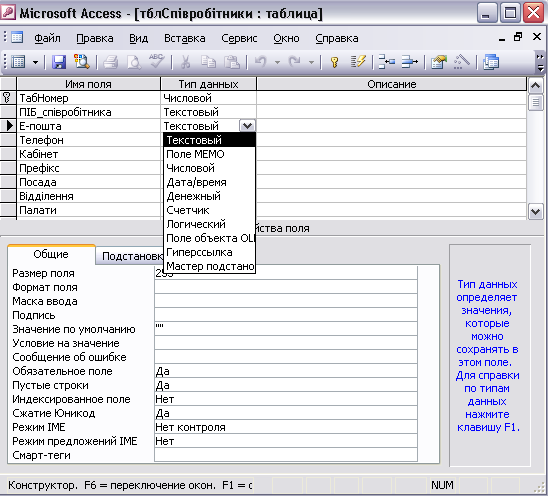548x496 pixels.
Task: Click the Paste clipboard icon
Action: pos(231,63)
